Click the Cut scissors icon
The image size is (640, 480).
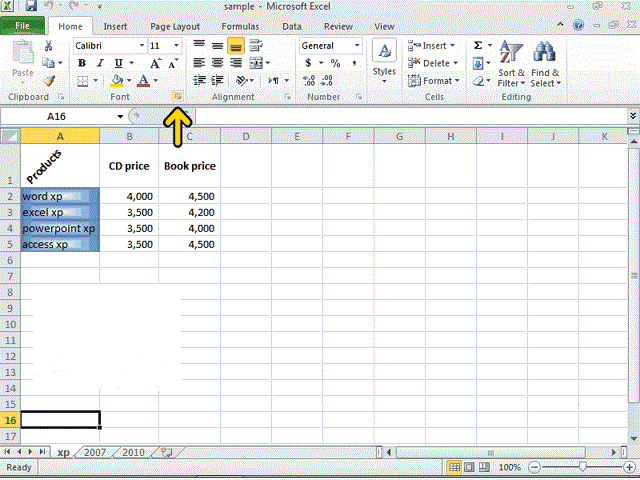click(x=49, y=46)
